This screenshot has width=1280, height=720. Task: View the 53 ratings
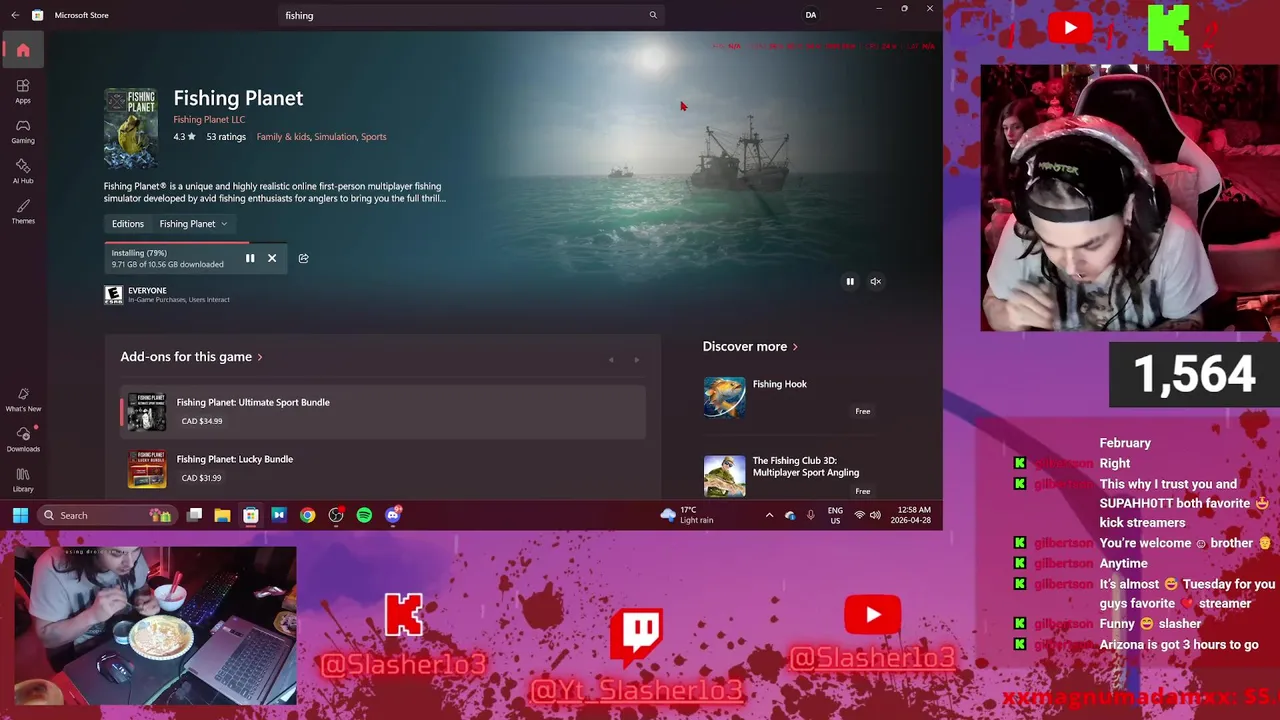tap(226, 137)
